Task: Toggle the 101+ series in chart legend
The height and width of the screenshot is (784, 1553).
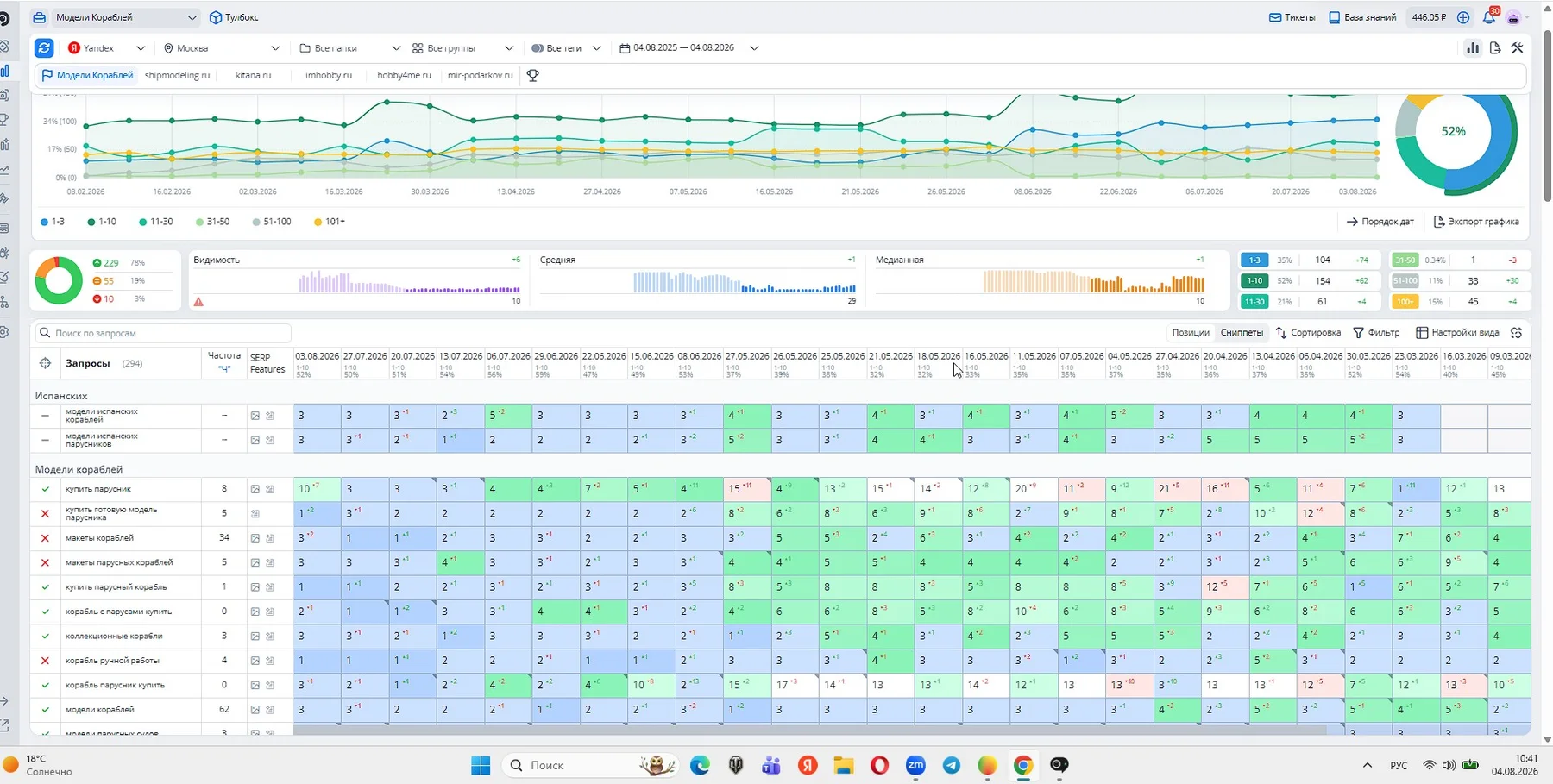Action: [x=330, y=222]
